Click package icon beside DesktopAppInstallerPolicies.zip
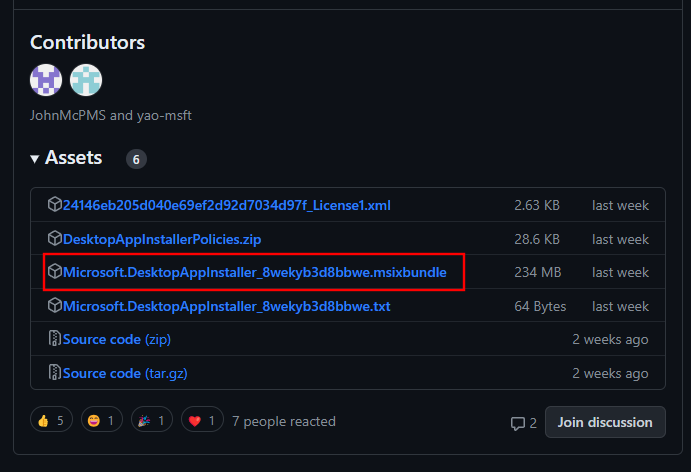The height and width of the screenshot is (472, 691). [54, 239]
